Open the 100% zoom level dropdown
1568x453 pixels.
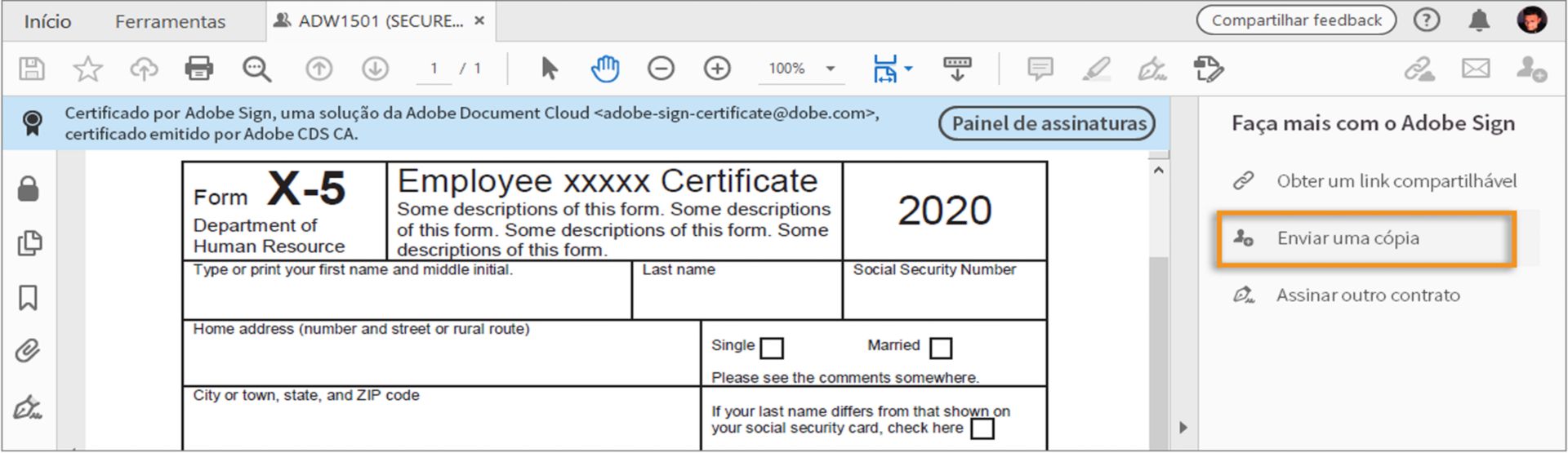coord(831,69)
